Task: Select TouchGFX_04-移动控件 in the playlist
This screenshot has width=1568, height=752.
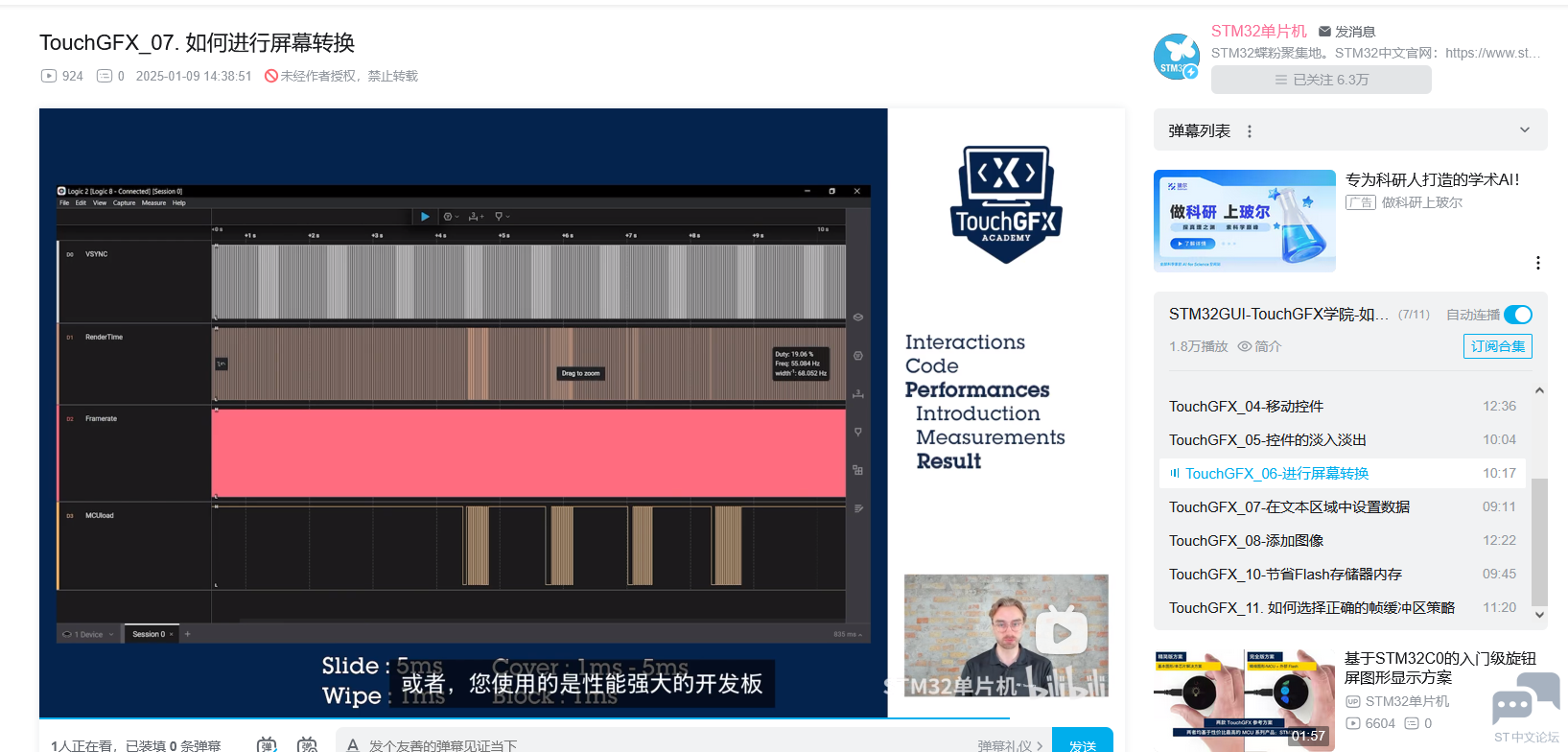Action: pos(1245,406)
